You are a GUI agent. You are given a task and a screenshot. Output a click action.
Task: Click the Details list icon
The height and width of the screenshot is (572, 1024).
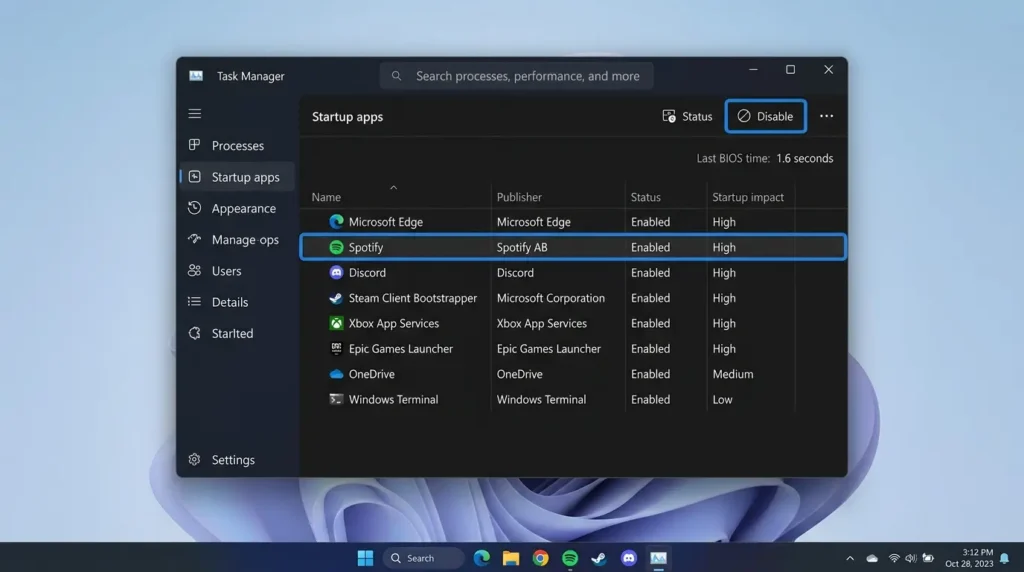point(195,302)
